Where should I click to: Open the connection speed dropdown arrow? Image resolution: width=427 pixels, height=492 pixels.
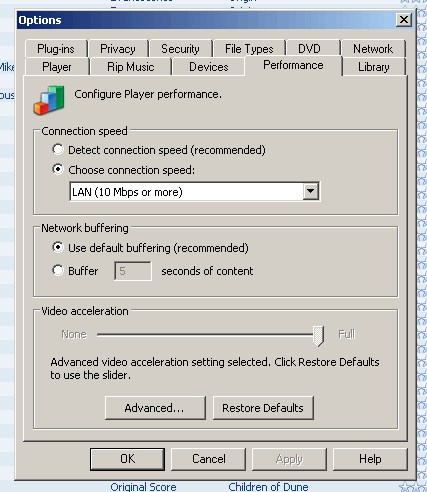pos(310,191)
